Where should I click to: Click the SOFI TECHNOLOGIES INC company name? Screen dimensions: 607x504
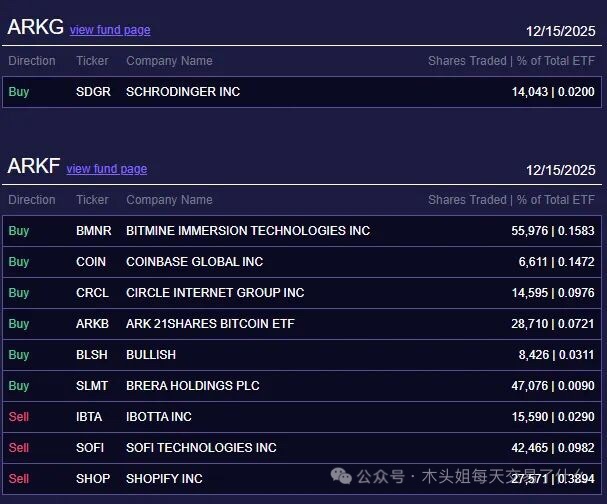tap(201, 448)
